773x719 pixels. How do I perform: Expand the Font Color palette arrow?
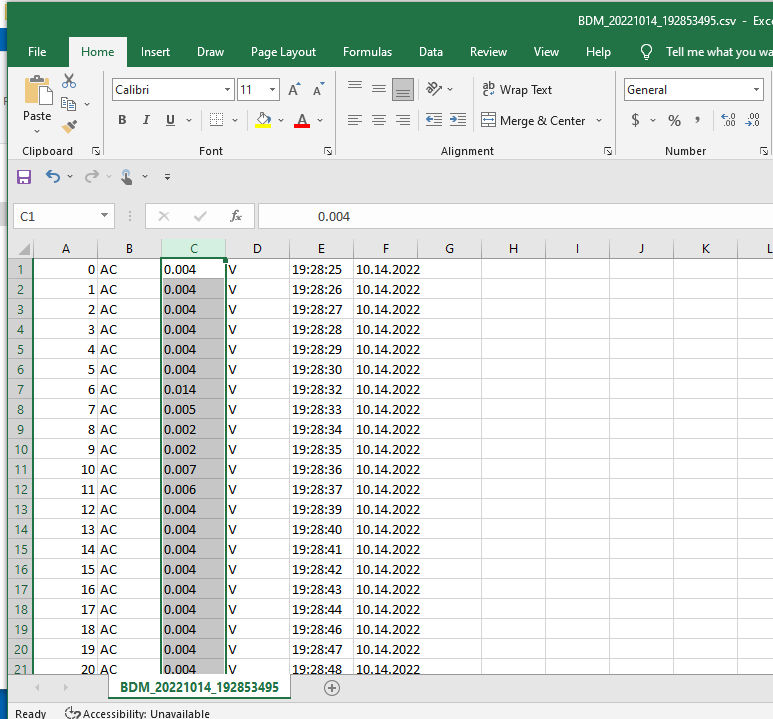(320, 120)
